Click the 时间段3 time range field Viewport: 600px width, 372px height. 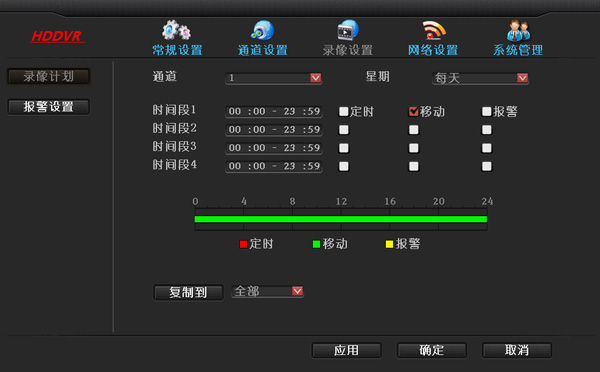click(274, 148)
